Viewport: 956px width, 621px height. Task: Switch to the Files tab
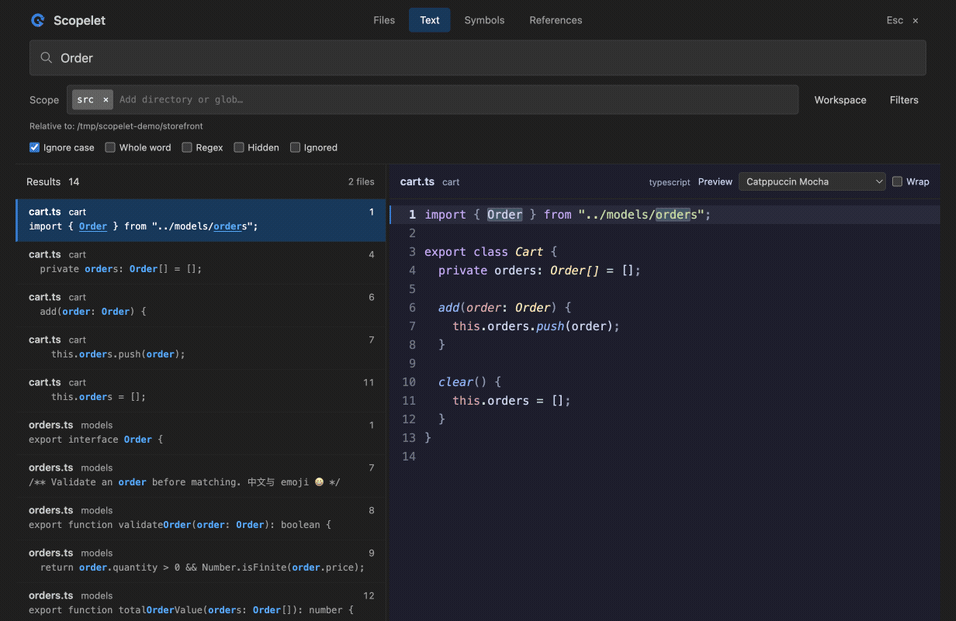point(384,20)
